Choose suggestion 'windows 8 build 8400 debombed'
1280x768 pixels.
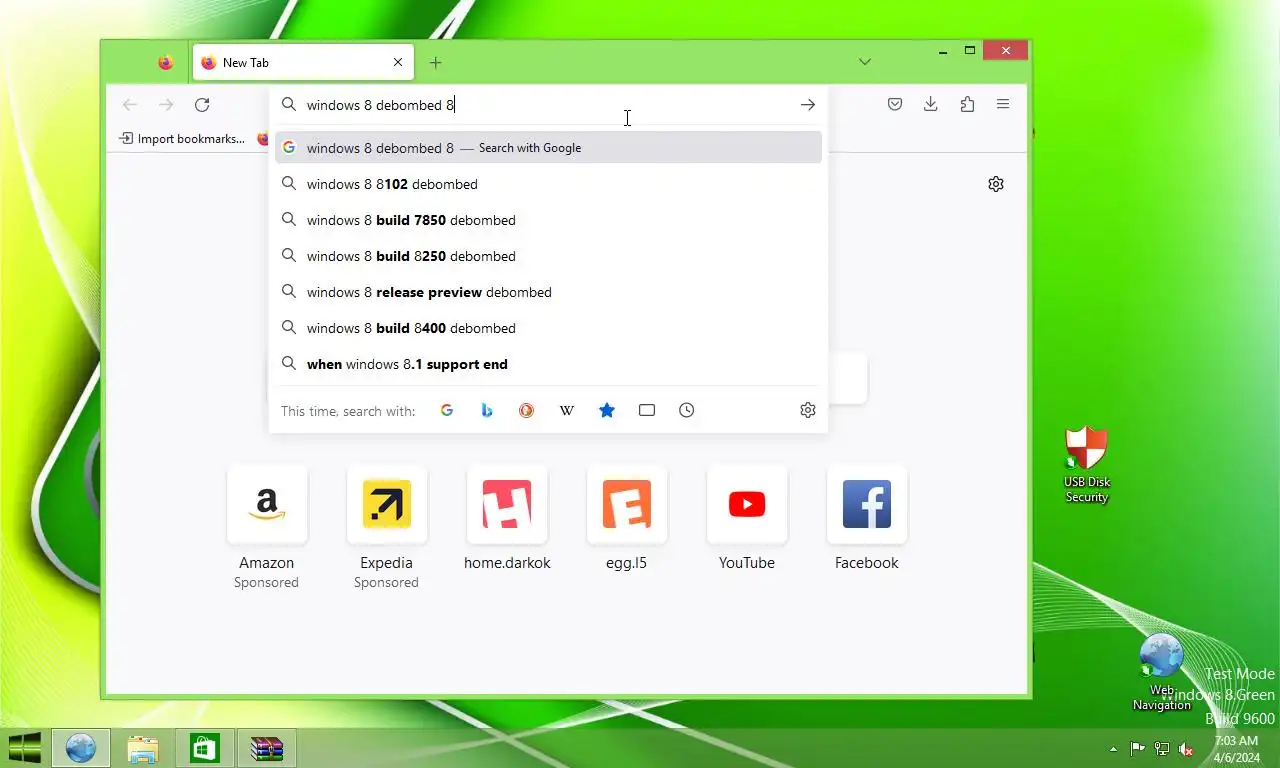(x=548, y=328)
